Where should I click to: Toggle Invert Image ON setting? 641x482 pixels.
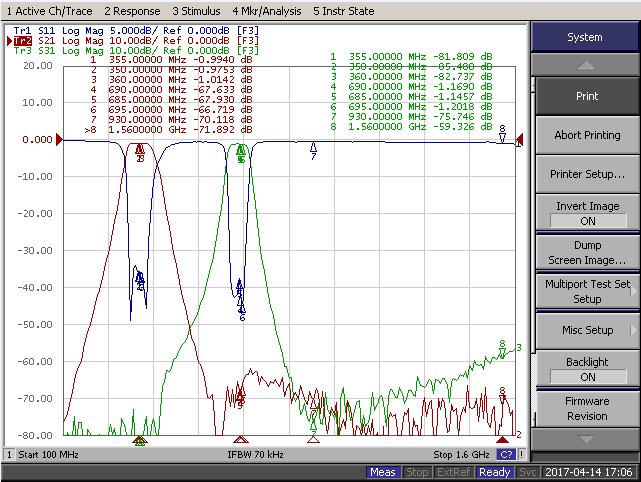(x=587, y=213)
